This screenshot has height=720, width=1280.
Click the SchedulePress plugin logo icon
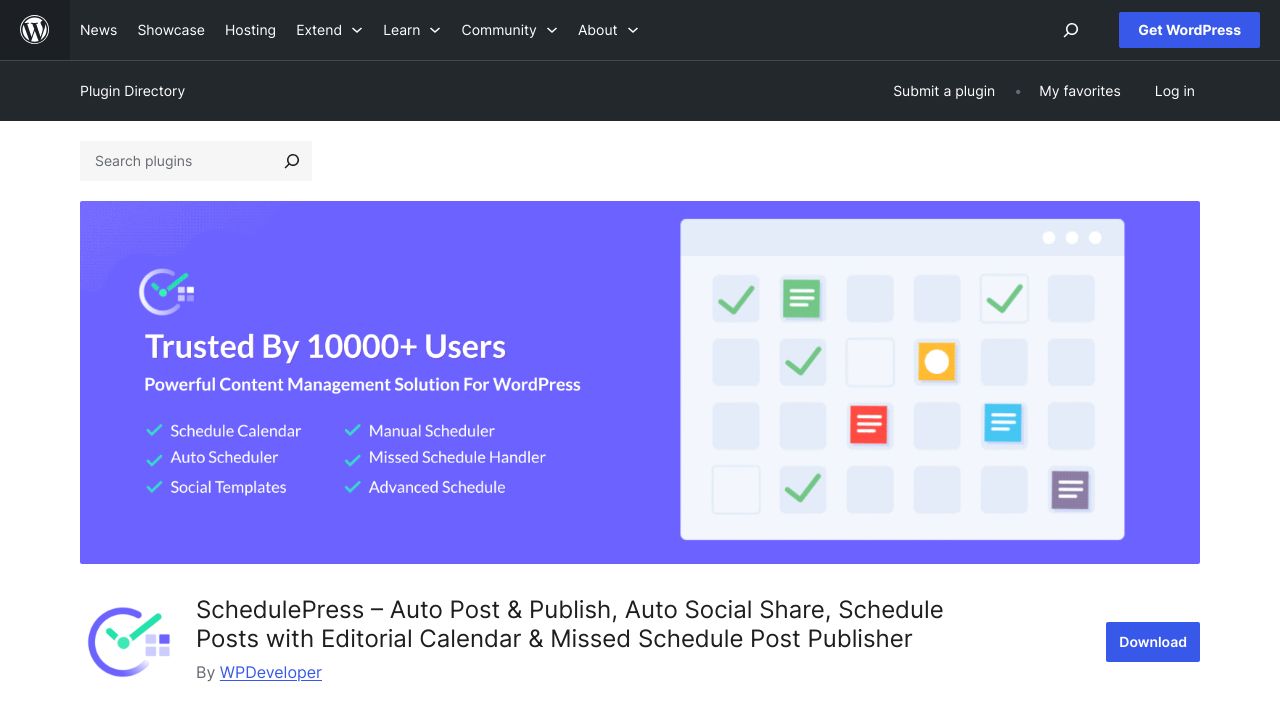[129, 642]
